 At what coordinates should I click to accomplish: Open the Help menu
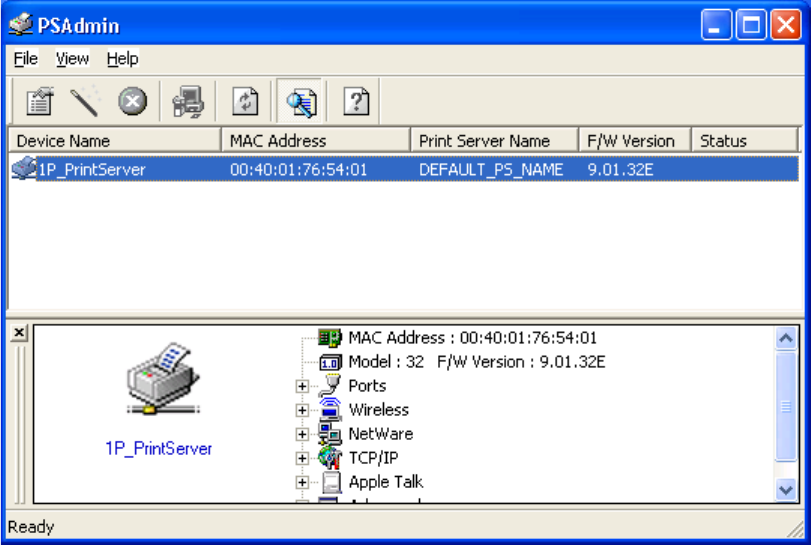[123, 58]
